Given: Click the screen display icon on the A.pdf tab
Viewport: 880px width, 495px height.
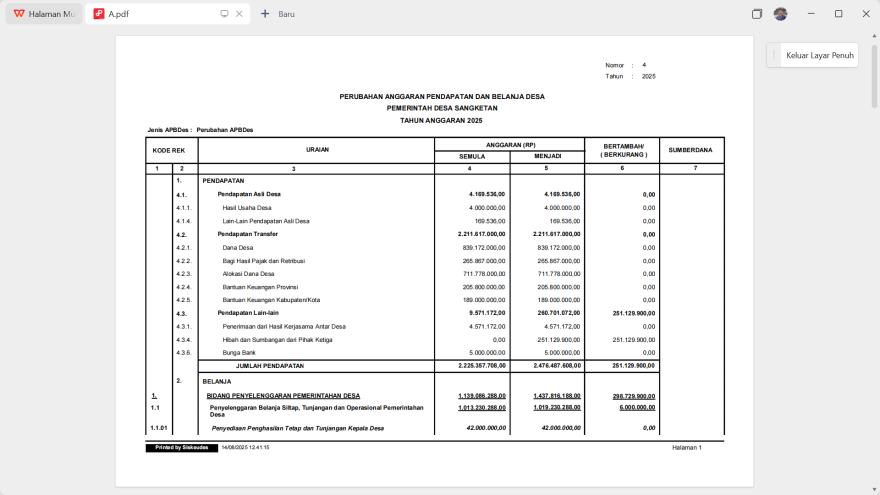Looking at the screenshot, I should [224, 14].
